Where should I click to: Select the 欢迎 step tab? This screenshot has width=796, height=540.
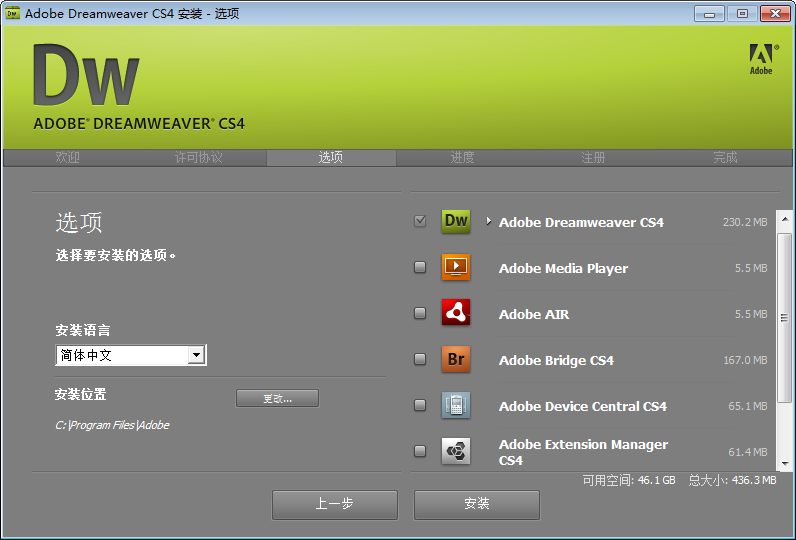click(x=68, y=157)
